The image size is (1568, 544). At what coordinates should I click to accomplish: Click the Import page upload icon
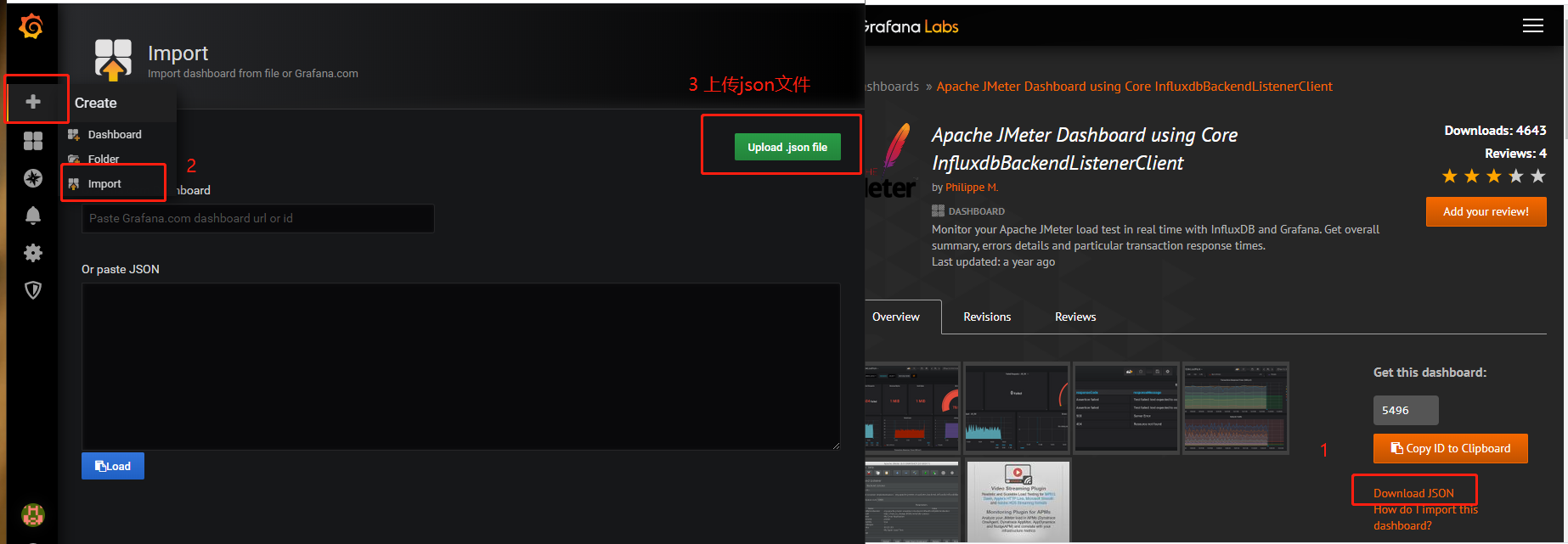[x=113, y=59]
